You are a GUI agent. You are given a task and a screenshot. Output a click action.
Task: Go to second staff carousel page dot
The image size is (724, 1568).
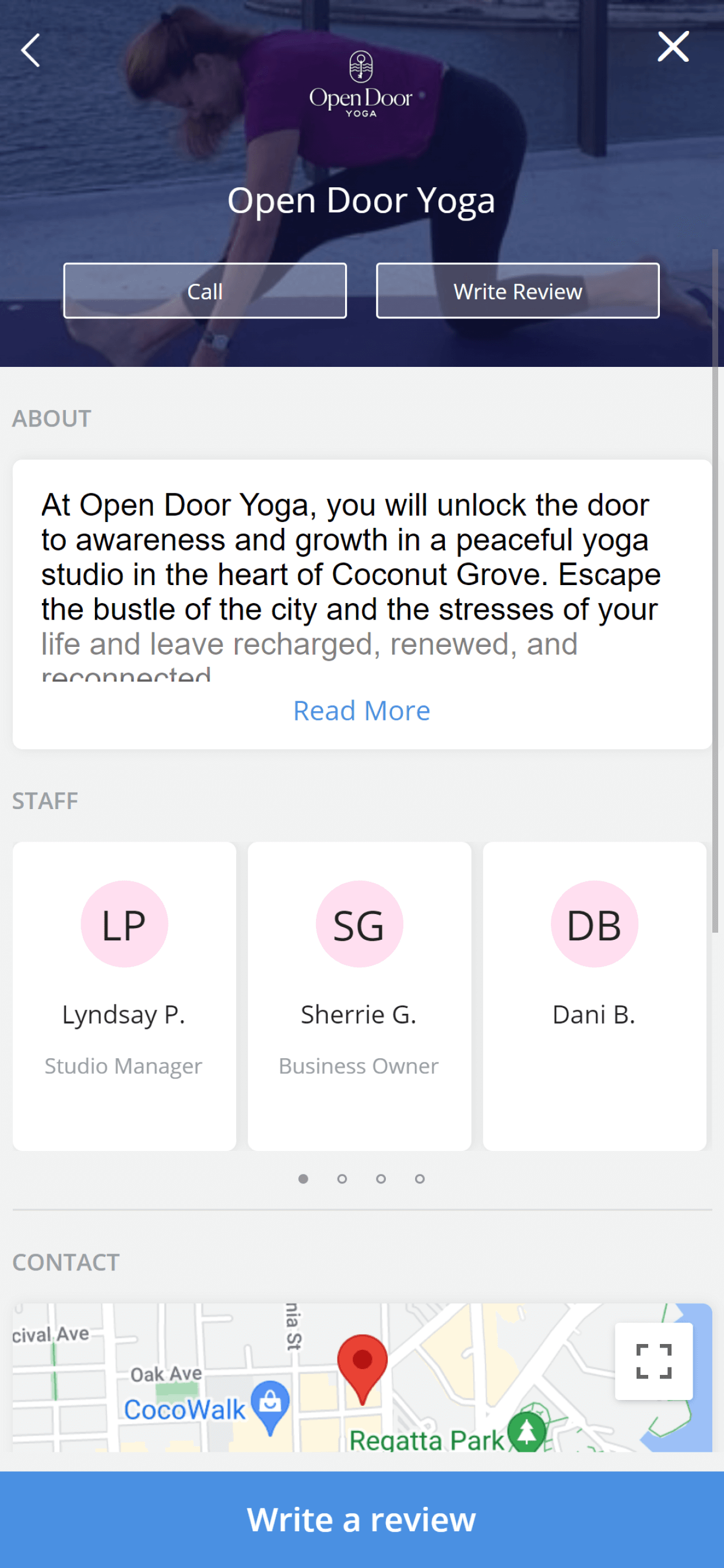[x=342, y=1179]
